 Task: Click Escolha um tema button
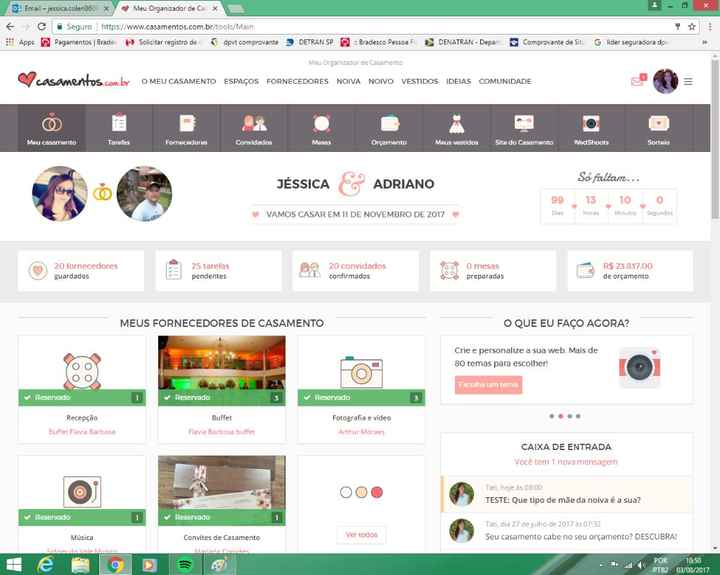point(488,384)
